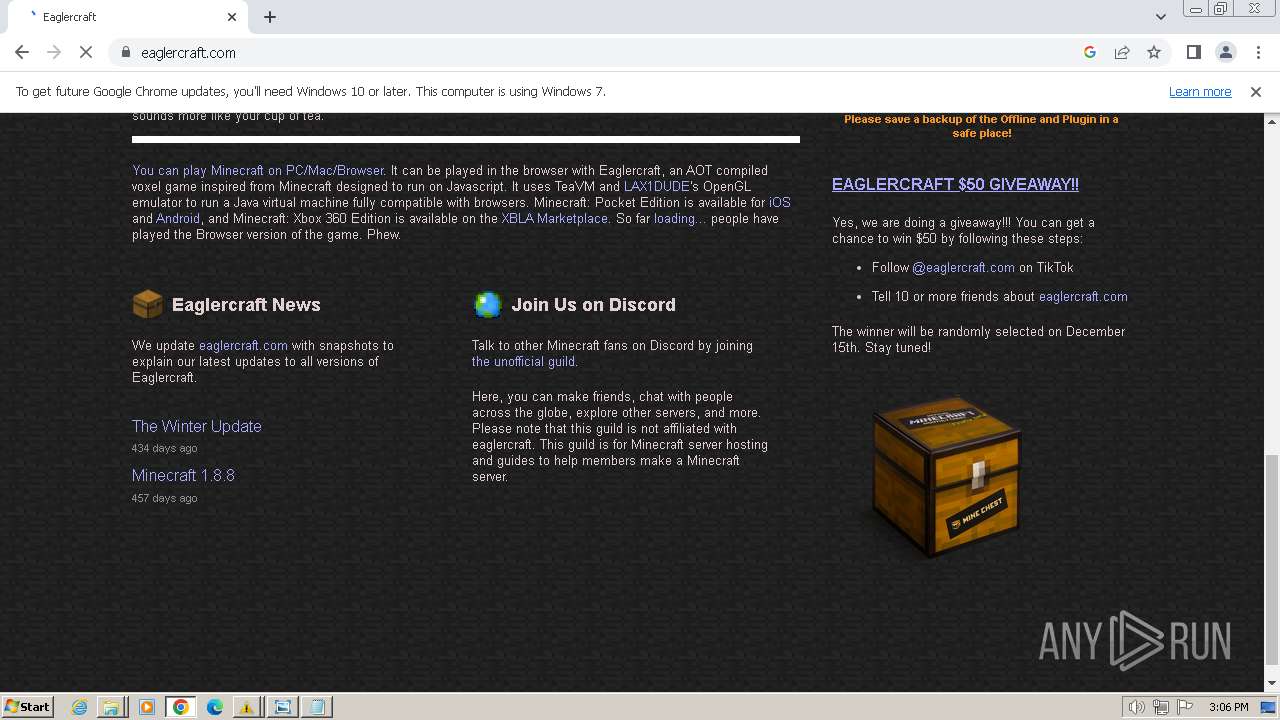
Task: Open the @eaglercraft.com TikTok link
Action: point(963,267)
